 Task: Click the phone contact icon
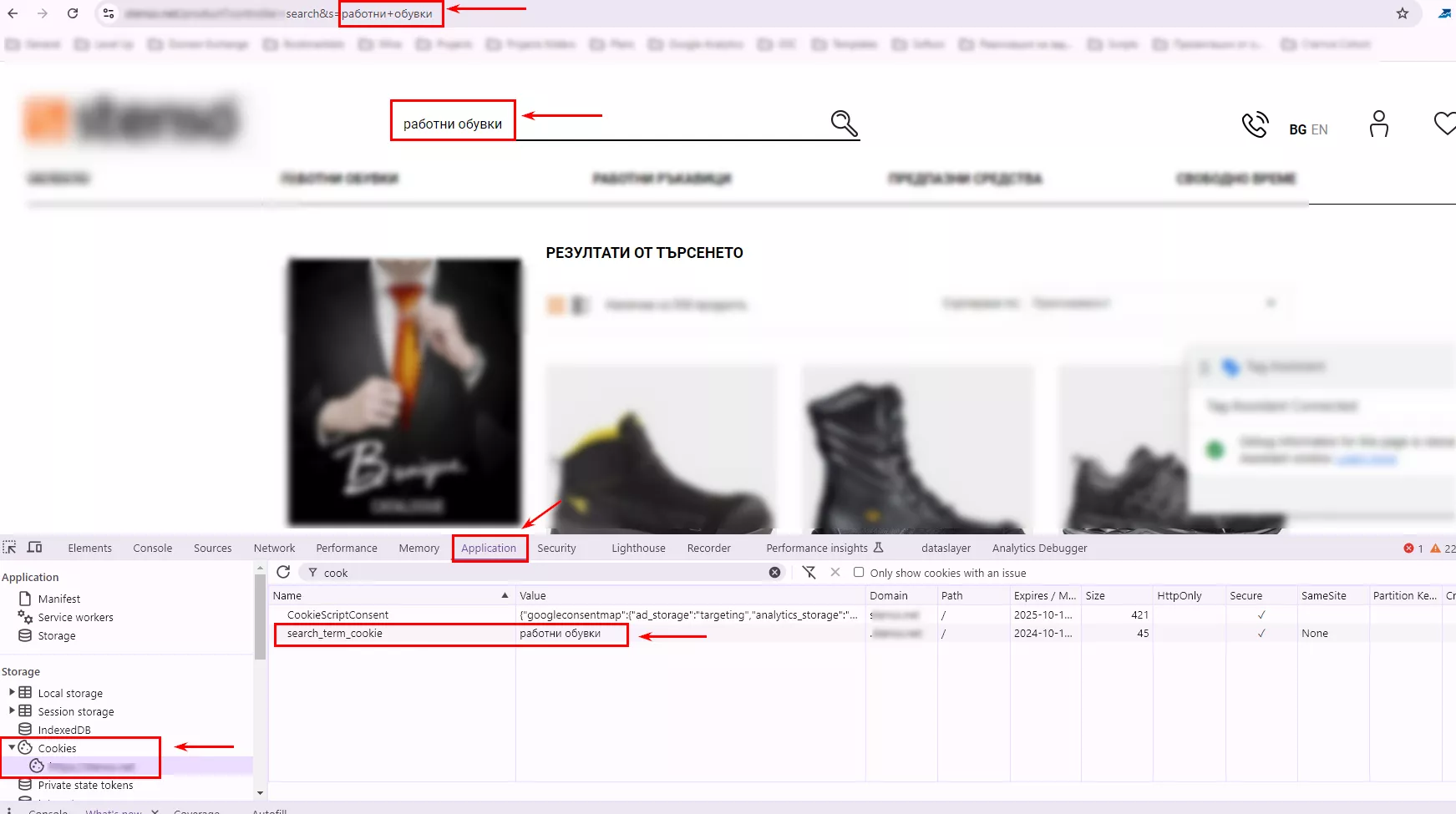coord(1255,124)
